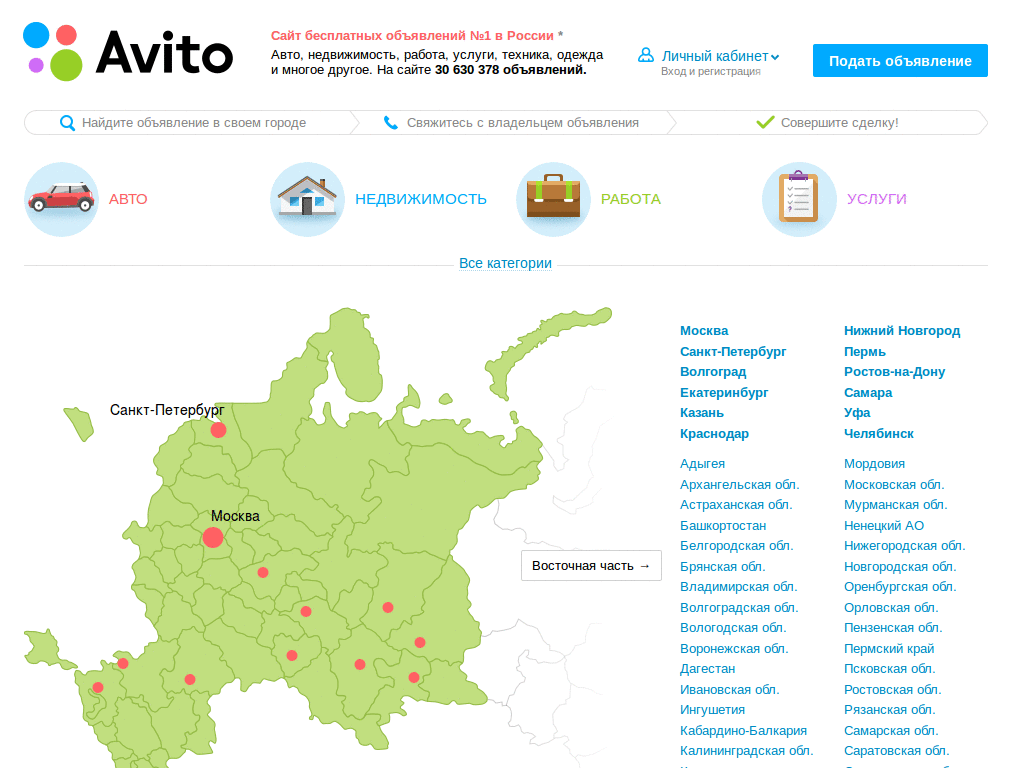
Task: Click the red dot marking Санкт-Петербург on map
Action: [x=219, y=429]
